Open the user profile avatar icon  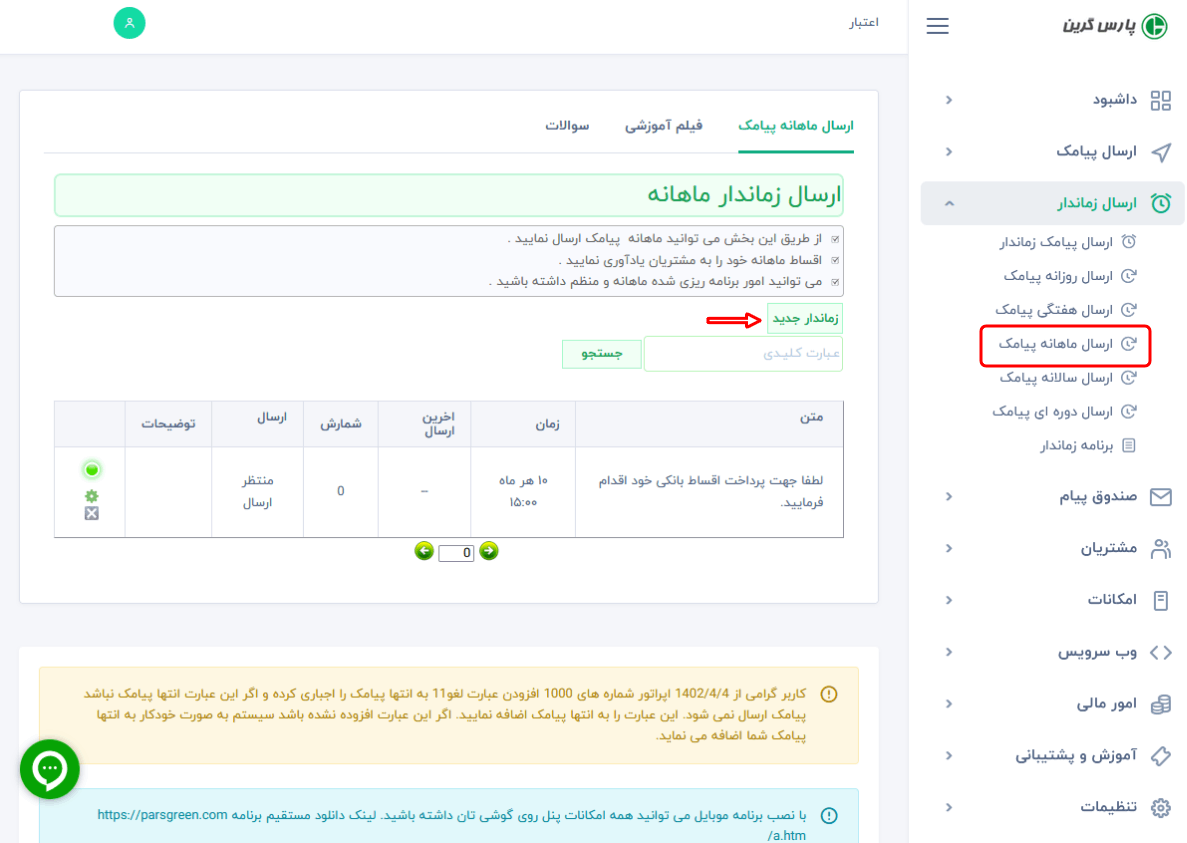(x=129, y=23)
